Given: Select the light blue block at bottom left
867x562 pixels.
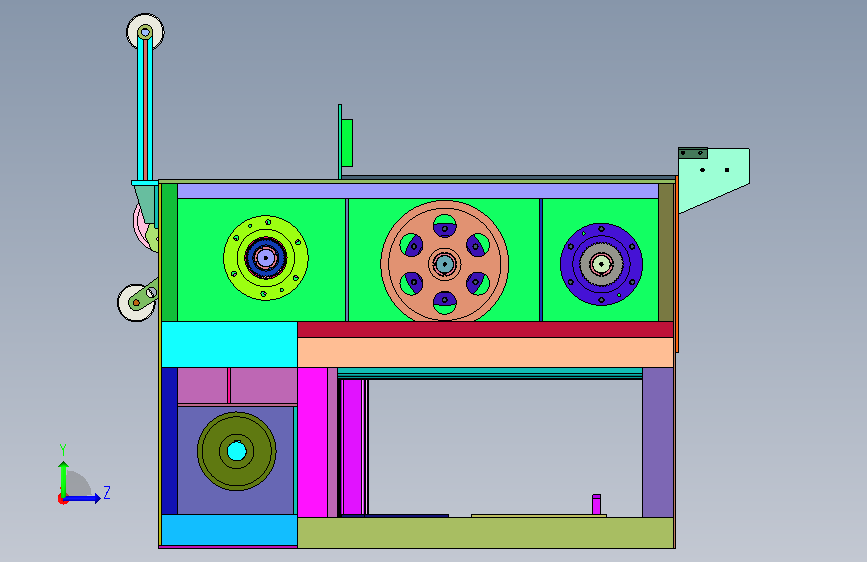Looking at the screenshot, I should (229, 530).
